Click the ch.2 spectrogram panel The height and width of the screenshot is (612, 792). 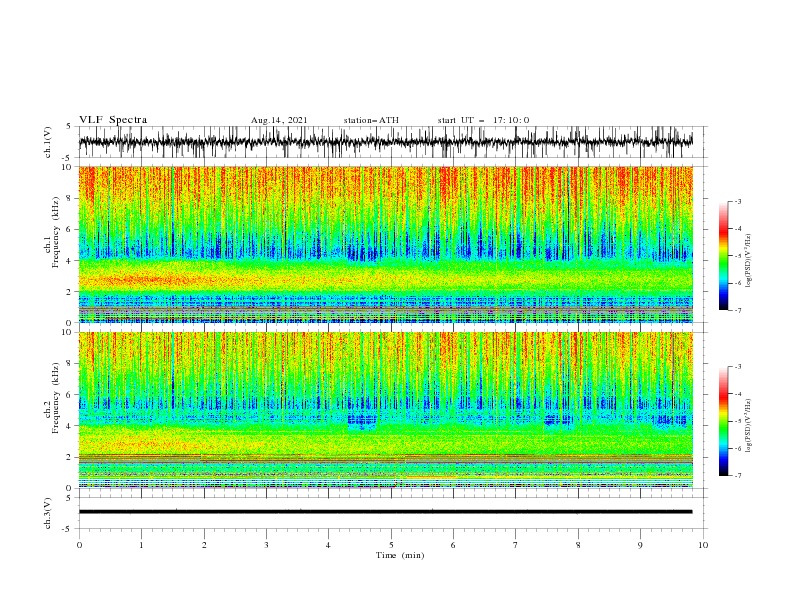(x=385, y=410)
